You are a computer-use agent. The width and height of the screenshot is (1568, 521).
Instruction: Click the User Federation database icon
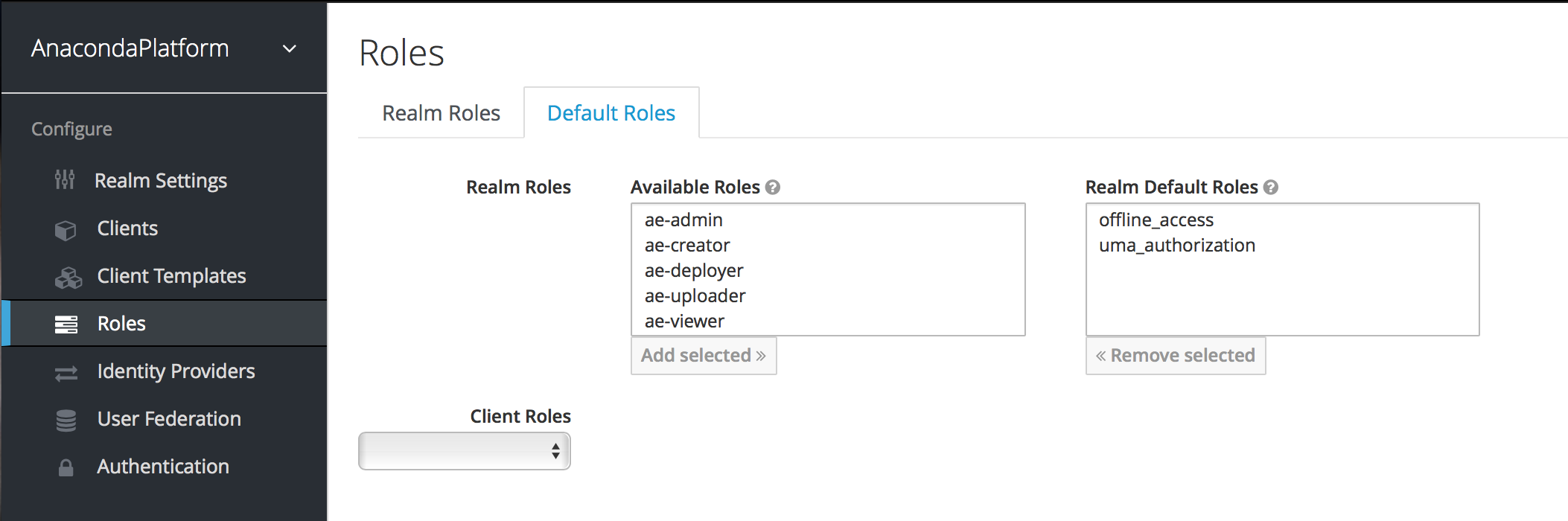pyautogui.click(x=66, y=421)
